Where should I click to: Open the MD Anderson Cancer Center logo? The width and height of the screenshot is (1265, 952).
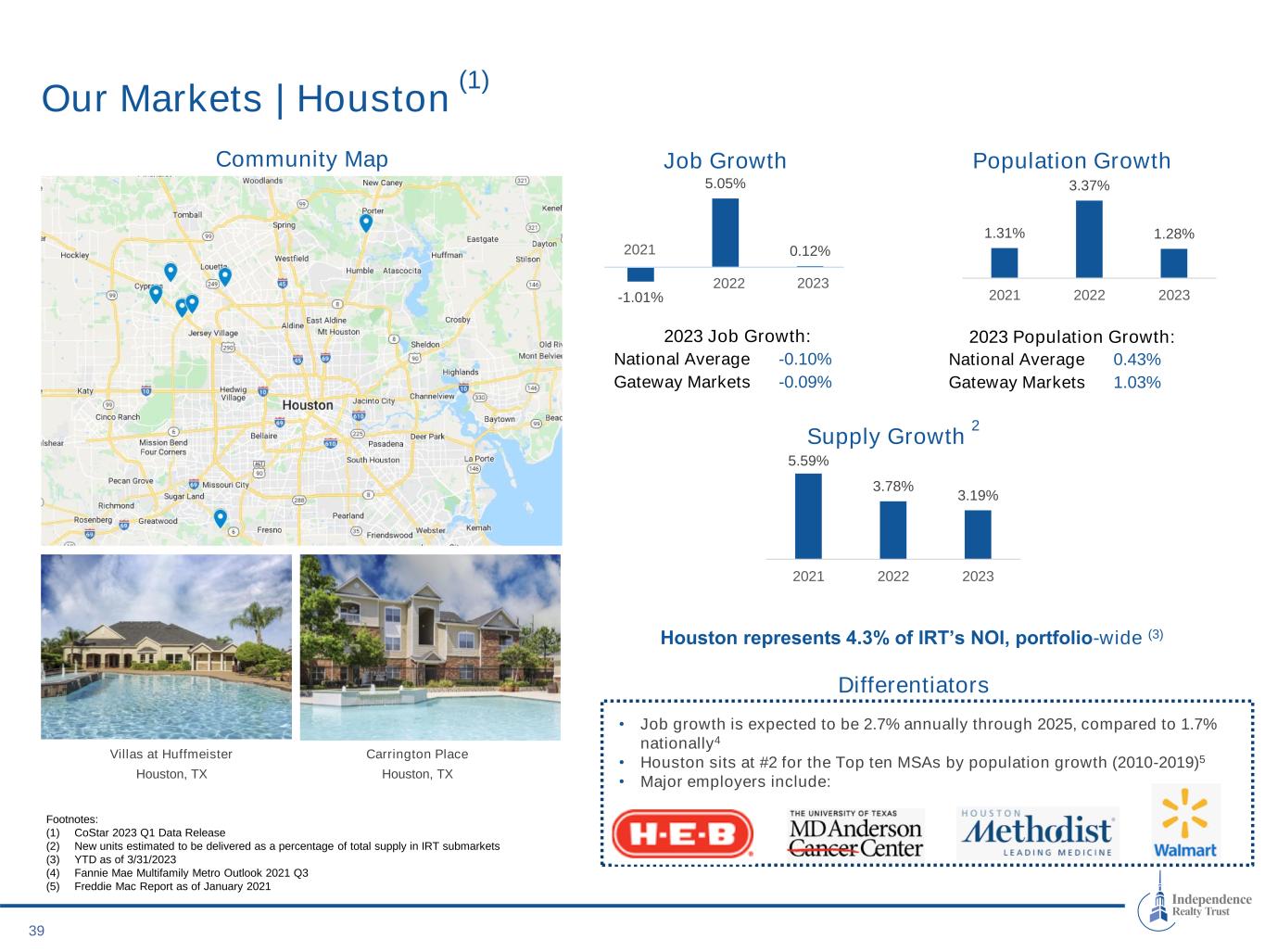(855, 832)
